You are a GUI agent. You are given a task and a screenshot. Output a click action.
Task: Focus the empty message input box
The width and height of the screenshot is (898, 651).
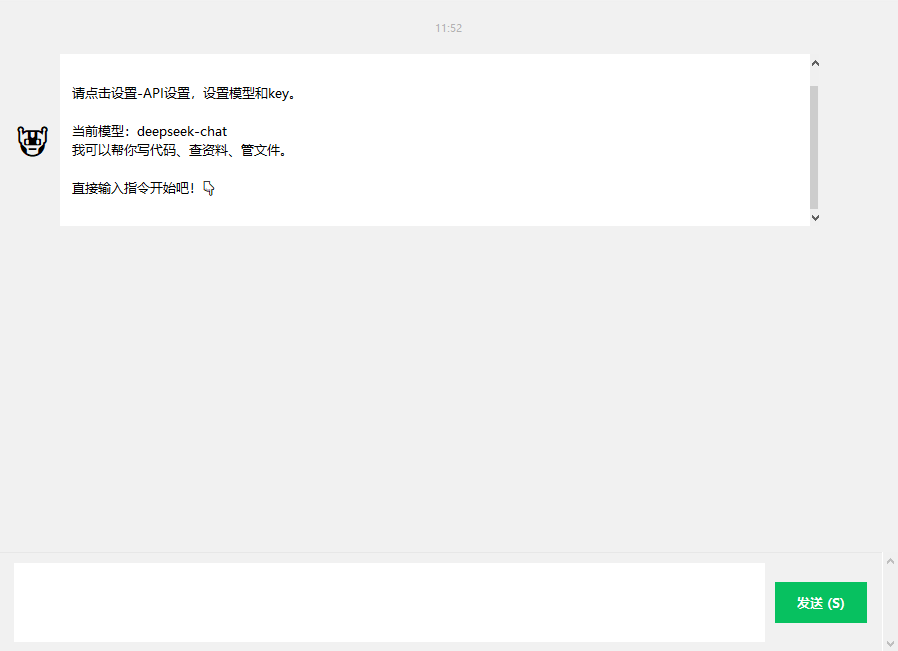(x=389, y=602)
